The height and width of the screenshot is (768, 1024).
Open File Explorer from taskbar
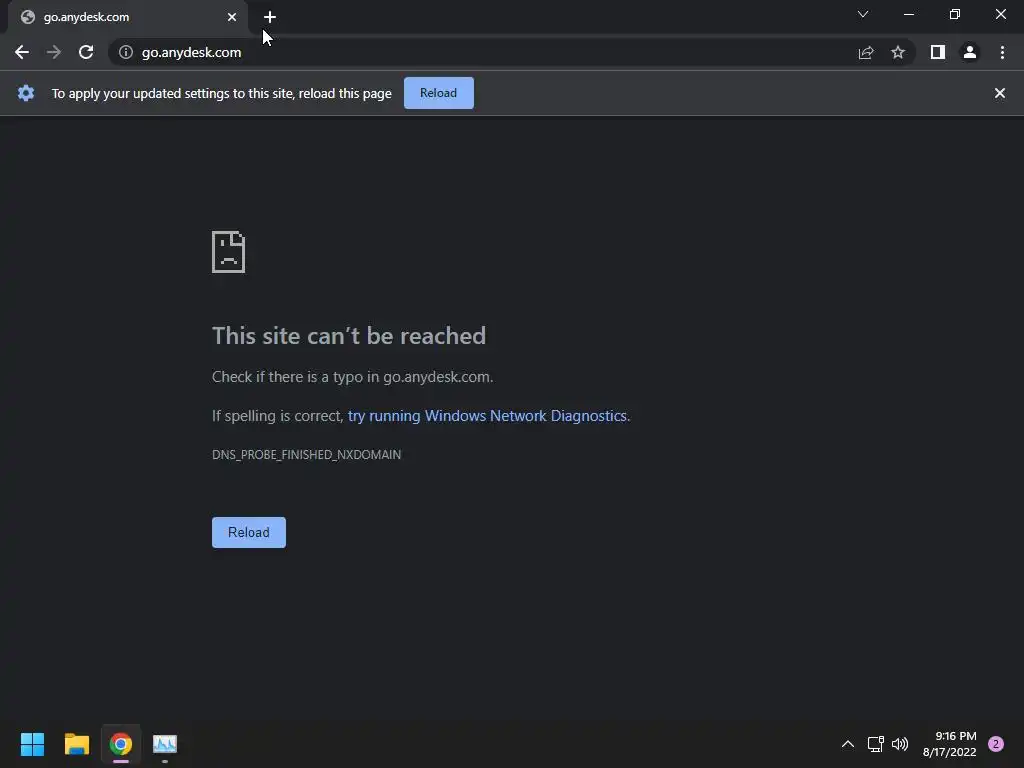tap(76, 744)
